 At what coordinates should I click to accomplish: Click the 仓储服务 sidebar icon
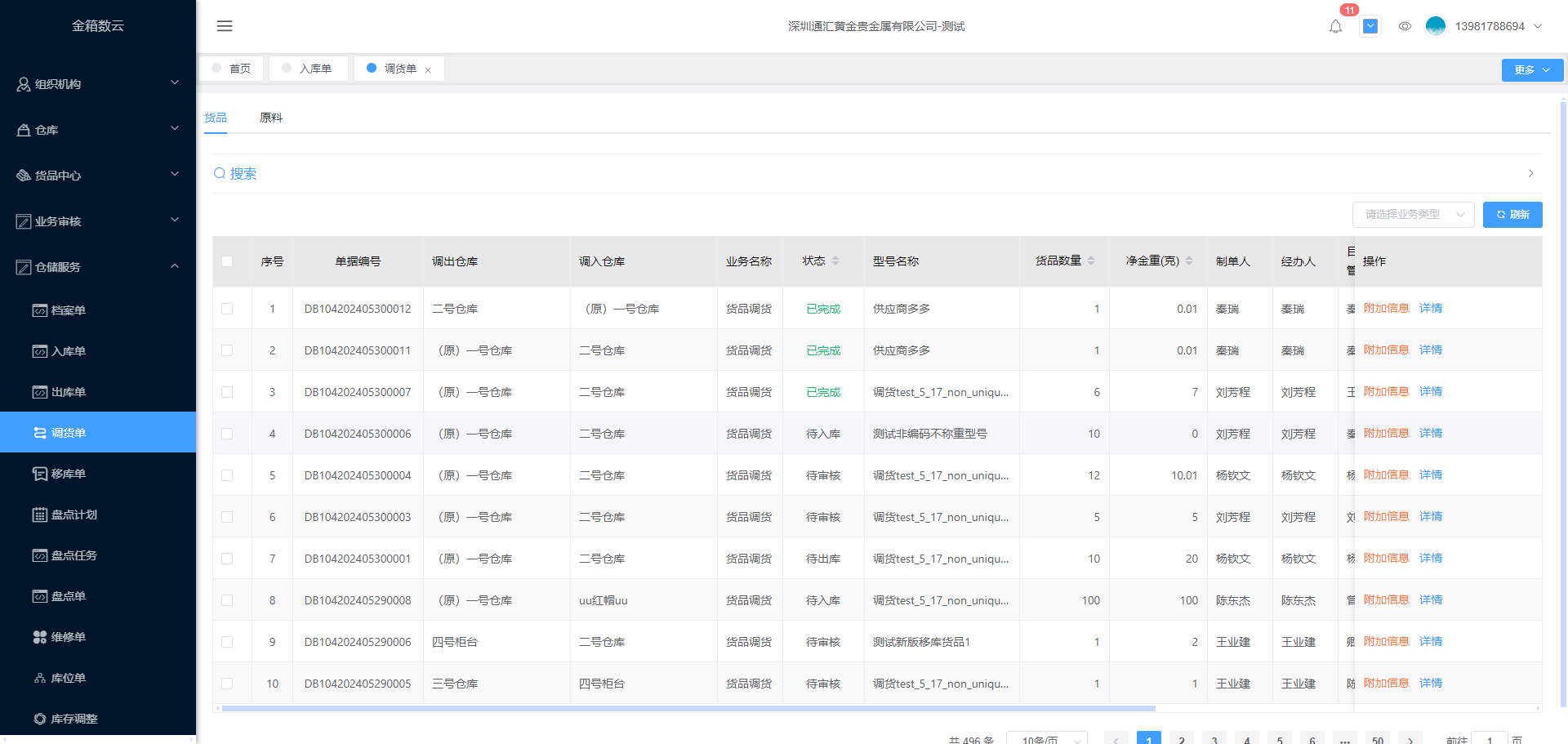coord(24,267)
